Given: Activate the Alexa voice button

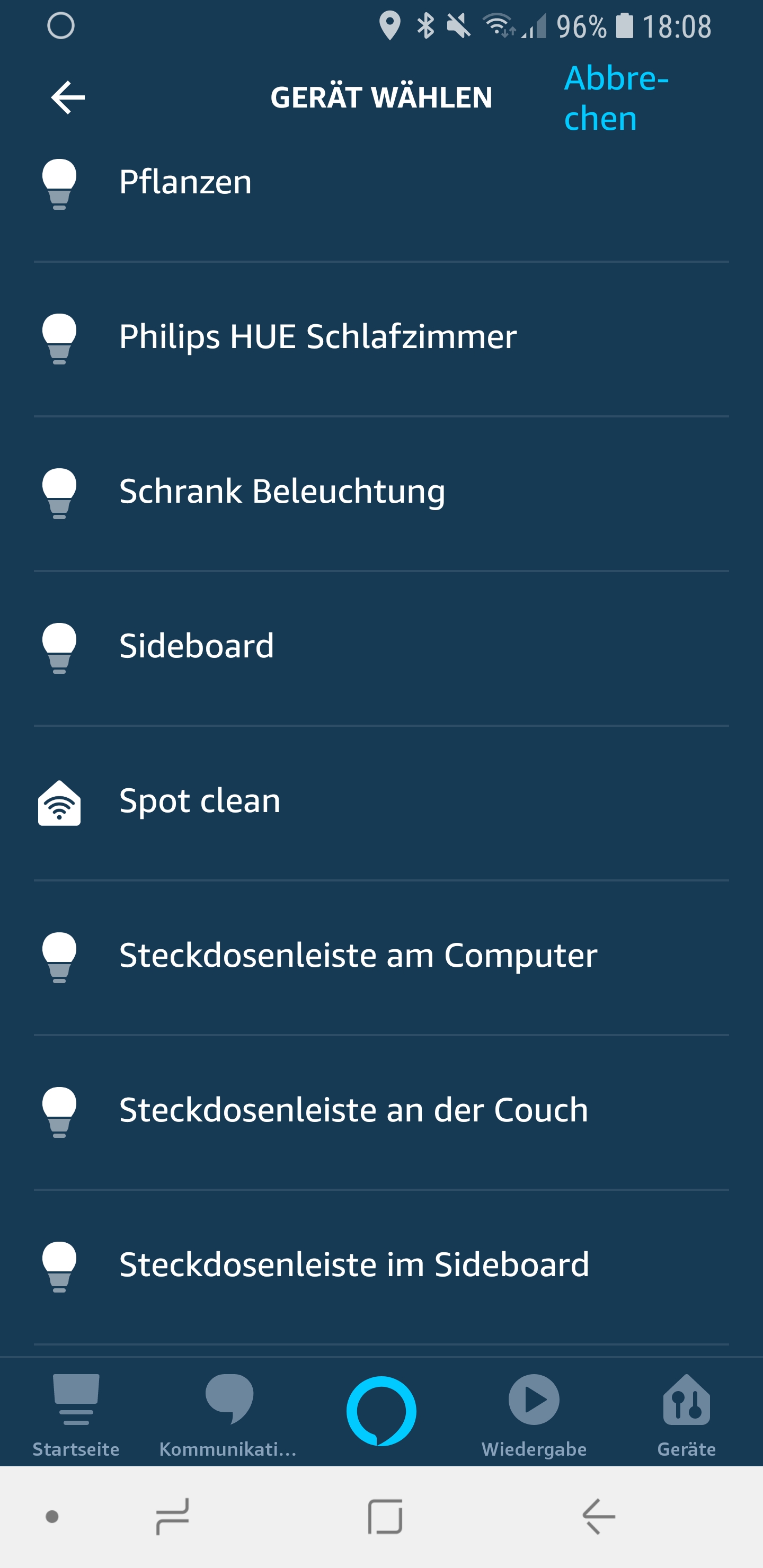Looking at the screenshot, I should (x=381, y=1410).
